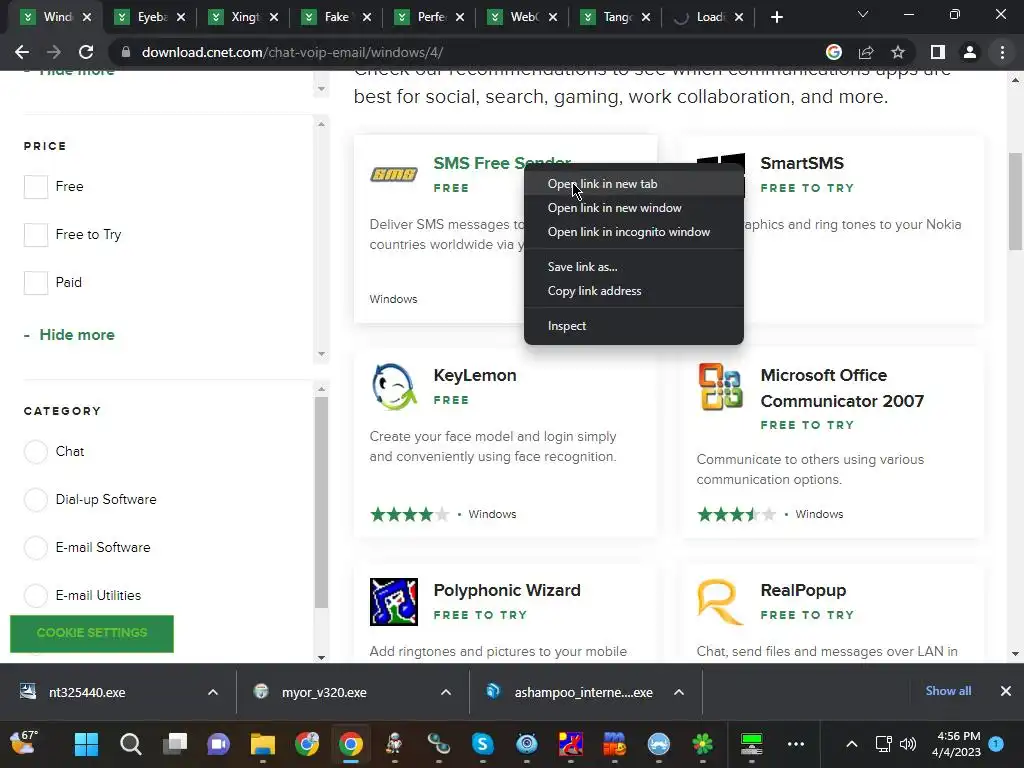Image resolution: width=1024 pixels, height=768 pixels.
Task: Click the category list scrollbar thumb
Action: click(x=321, y=502)
